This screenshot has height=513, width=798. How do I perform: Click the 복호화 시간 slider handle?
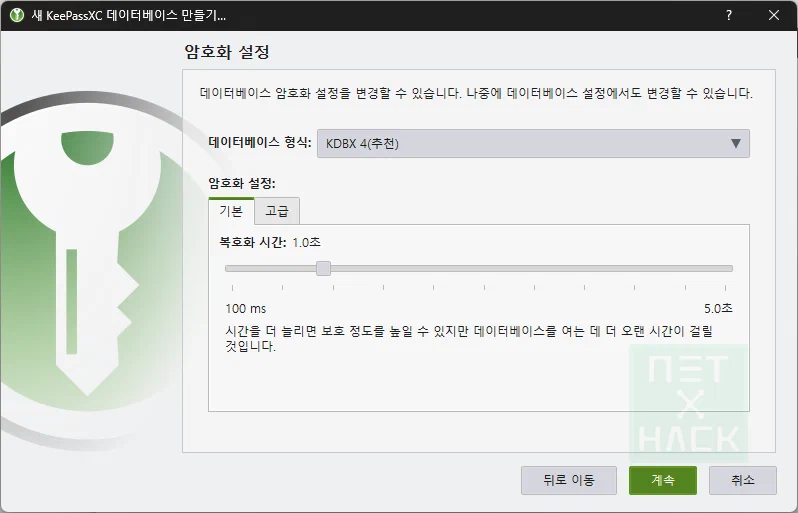point(323,268)
